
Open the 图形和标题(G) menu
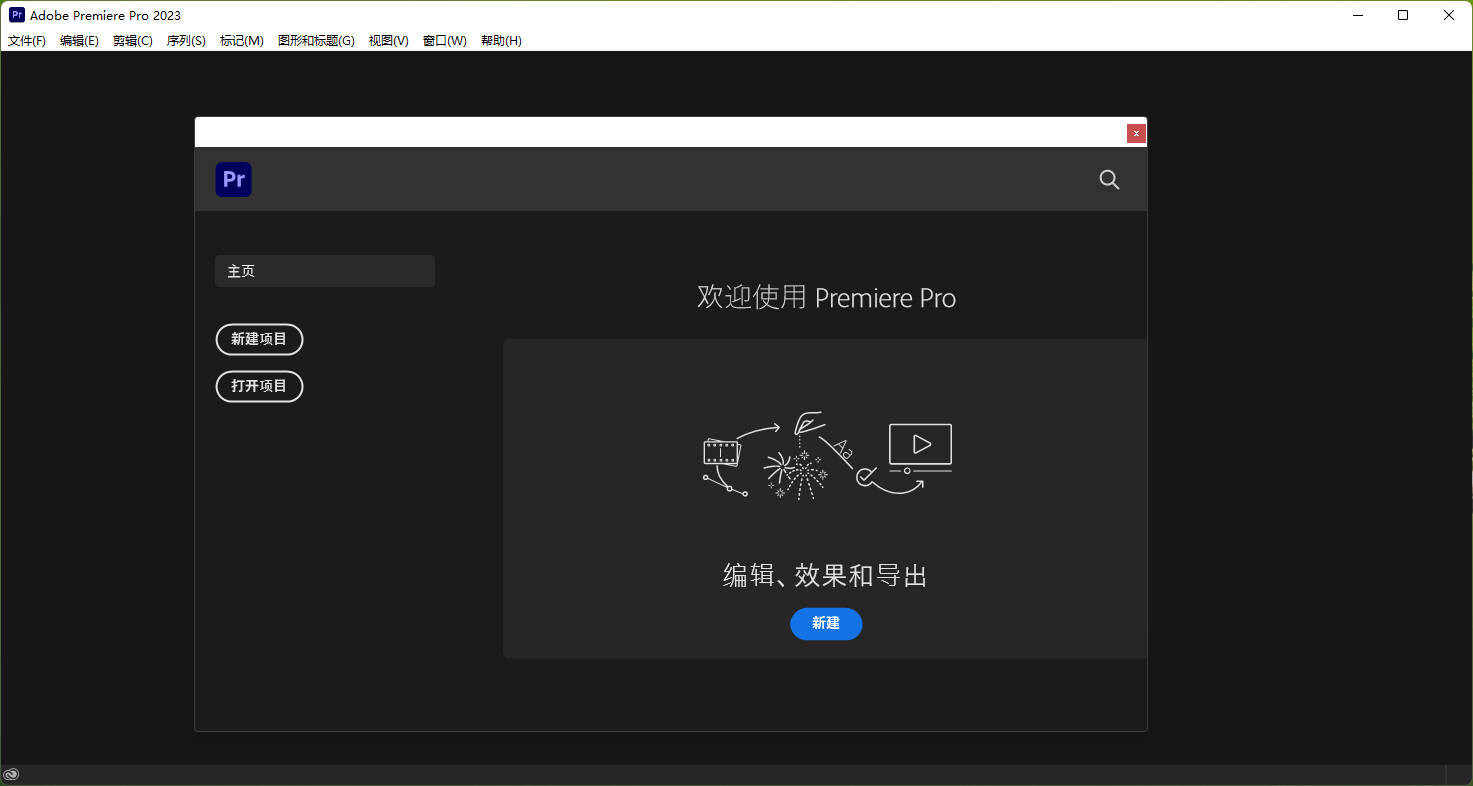[316, 41]
